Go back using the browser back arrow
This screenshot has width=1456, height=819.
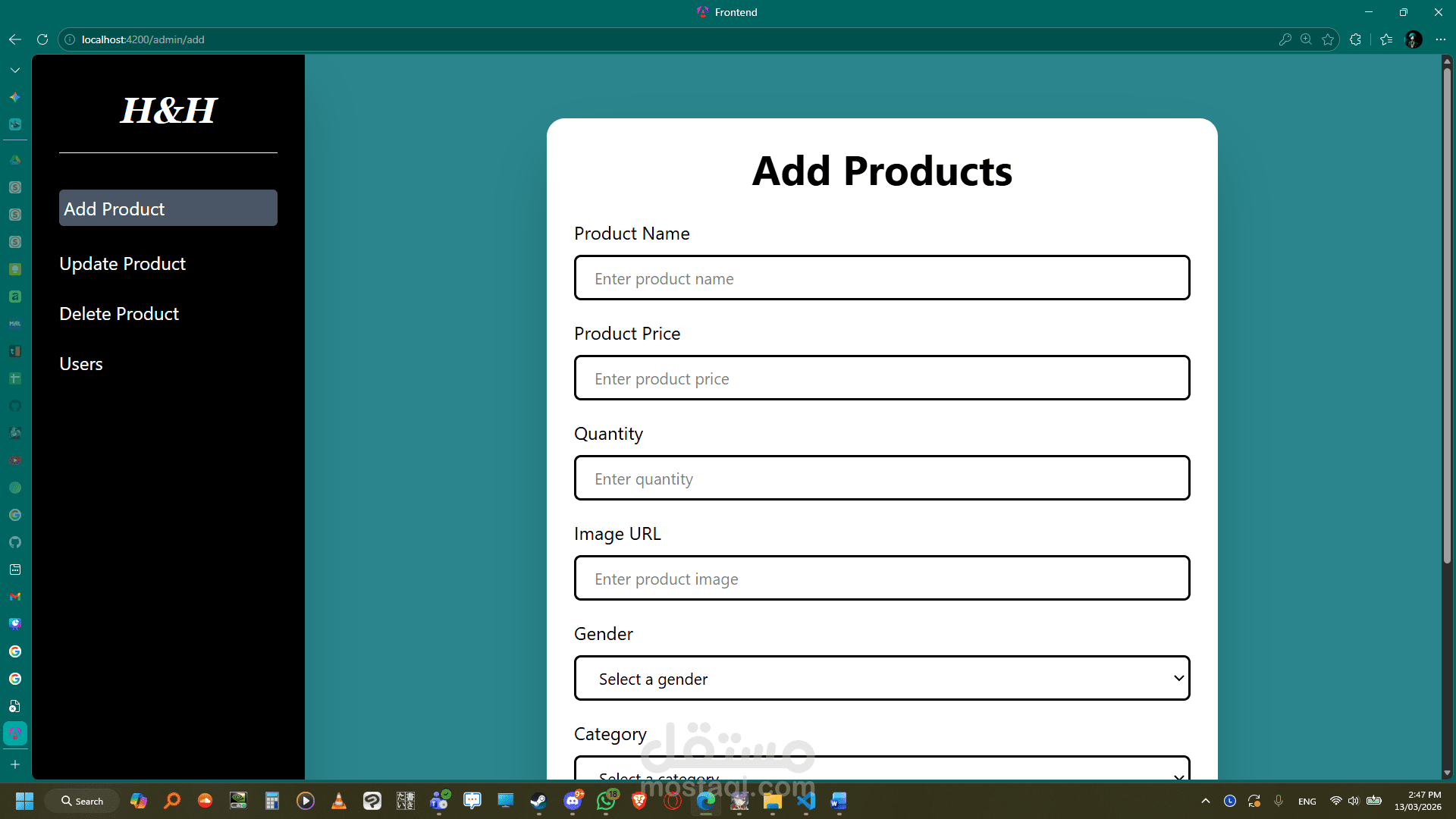point(15,39)
